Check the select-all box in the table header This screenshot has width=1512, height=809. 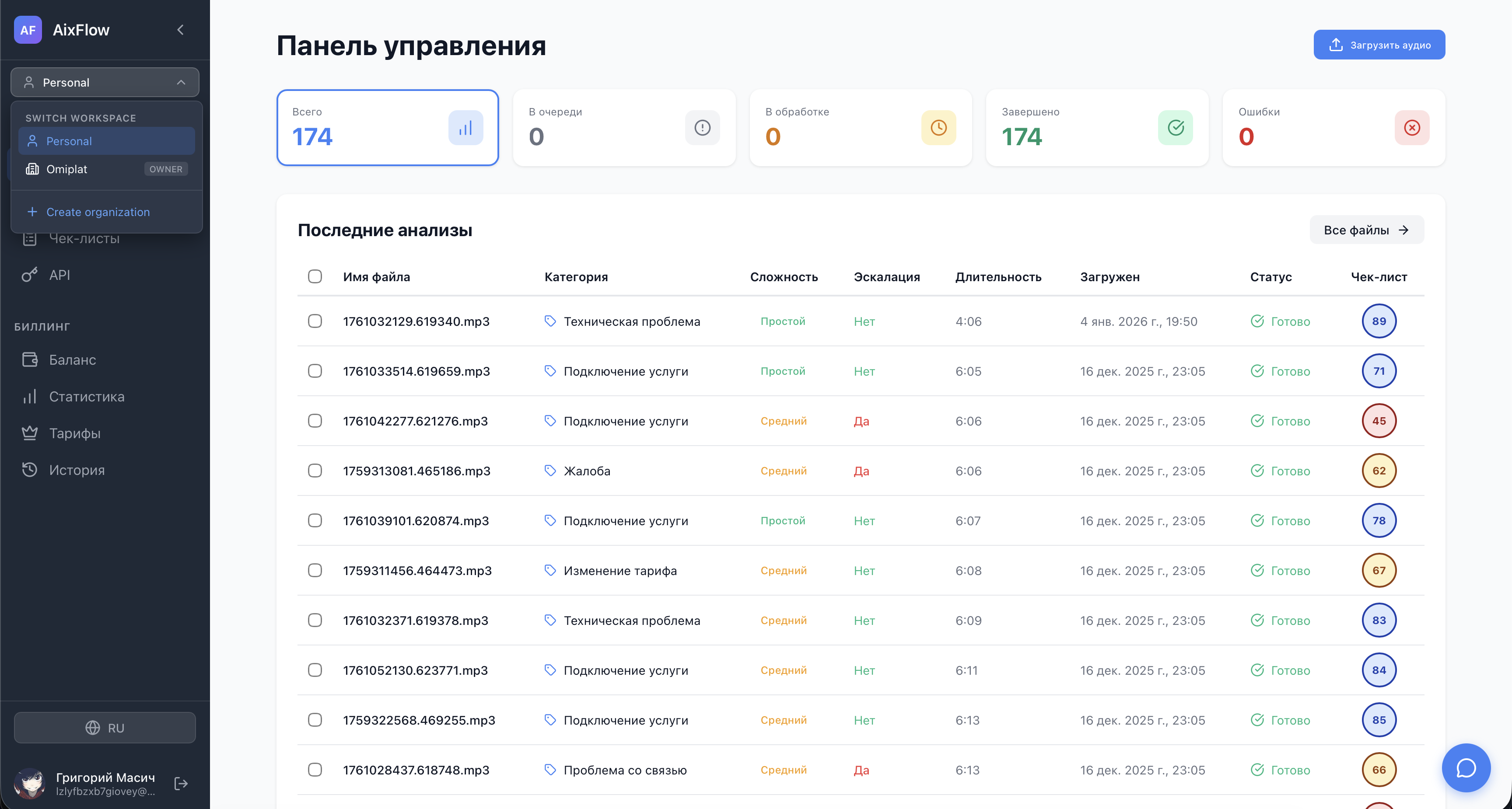pos(315,276)
